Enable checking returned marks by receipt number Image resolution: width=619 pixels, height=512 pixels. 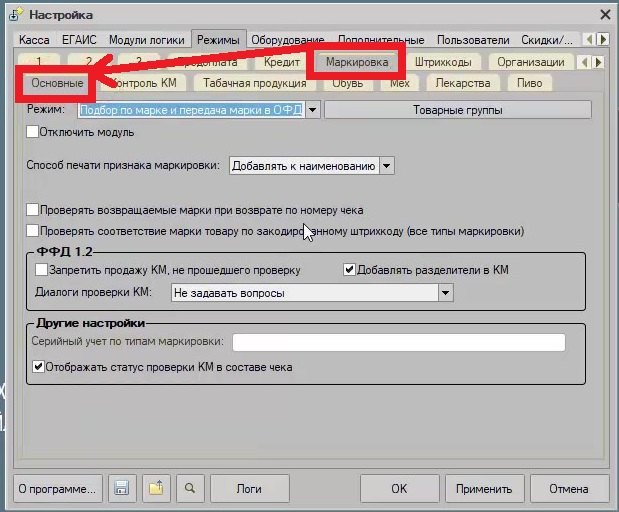click(32, 210)
